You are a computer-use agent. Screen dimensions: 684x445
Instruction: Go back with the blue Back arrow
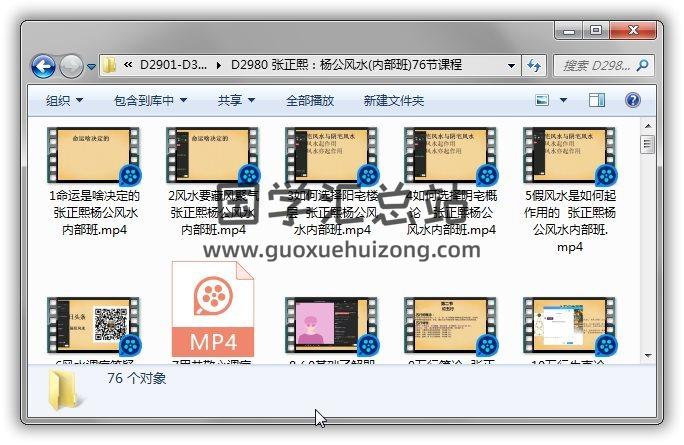click(43, 66)
